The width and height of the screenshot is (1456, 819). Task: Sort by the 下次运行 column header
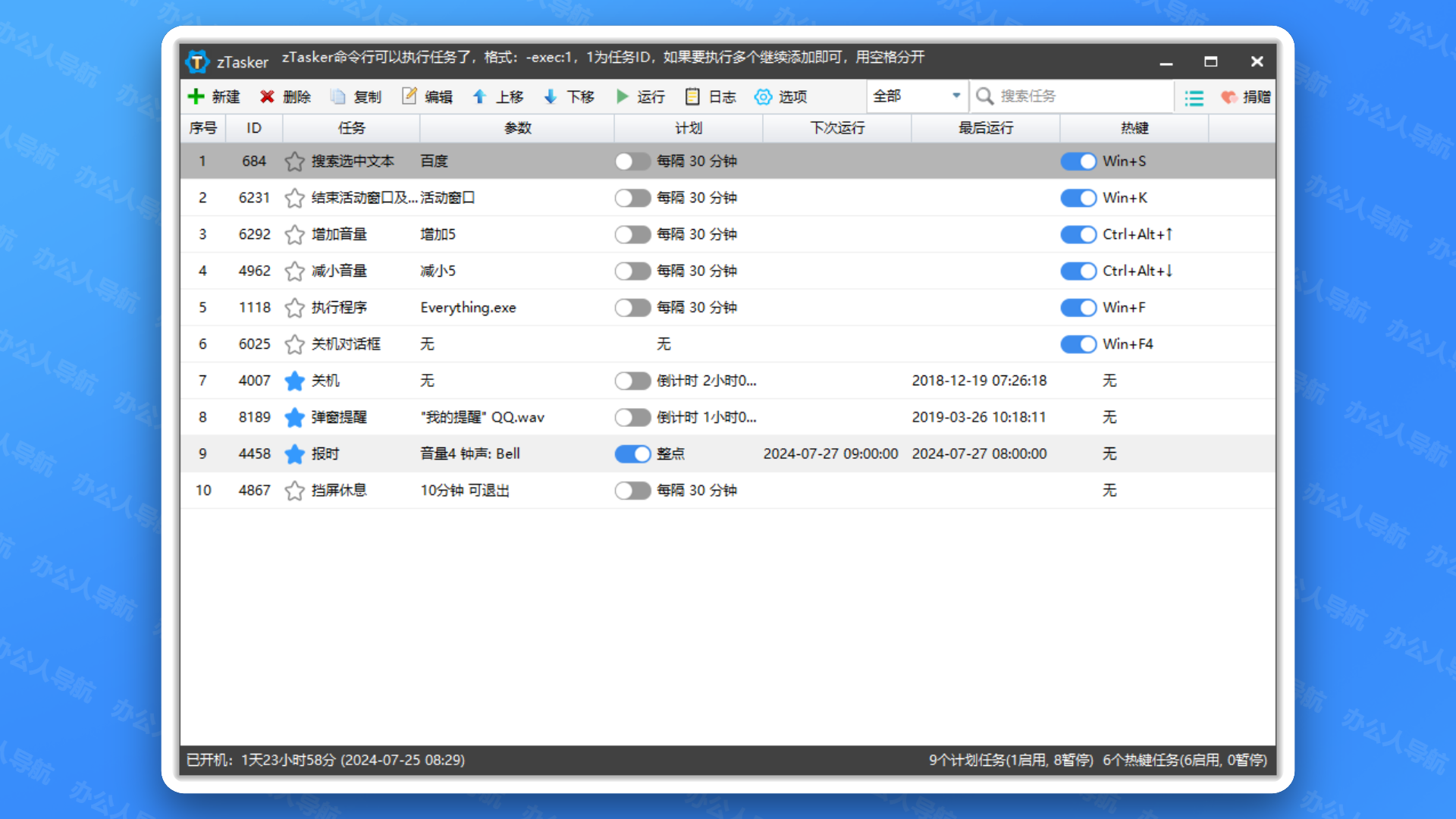[x=837, y=128]
